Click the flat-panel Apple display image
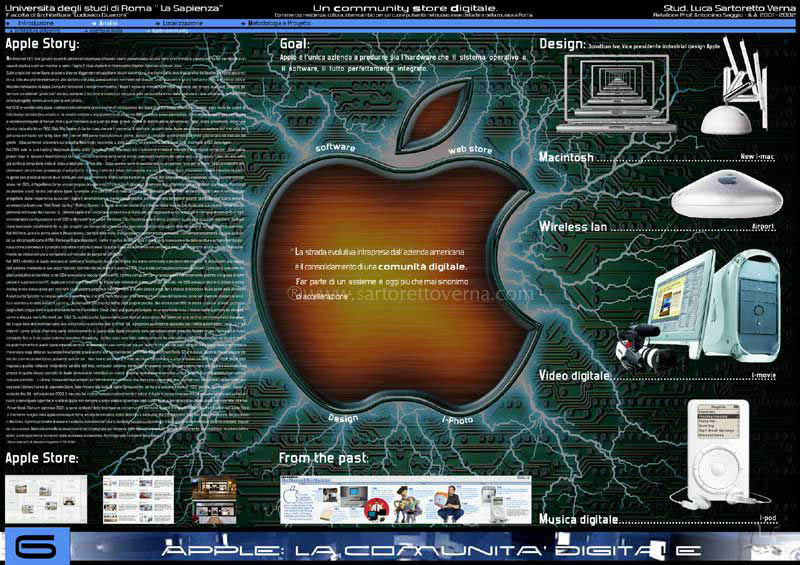Viewport: 800px width, 565px height. click(x=681, y=304)
